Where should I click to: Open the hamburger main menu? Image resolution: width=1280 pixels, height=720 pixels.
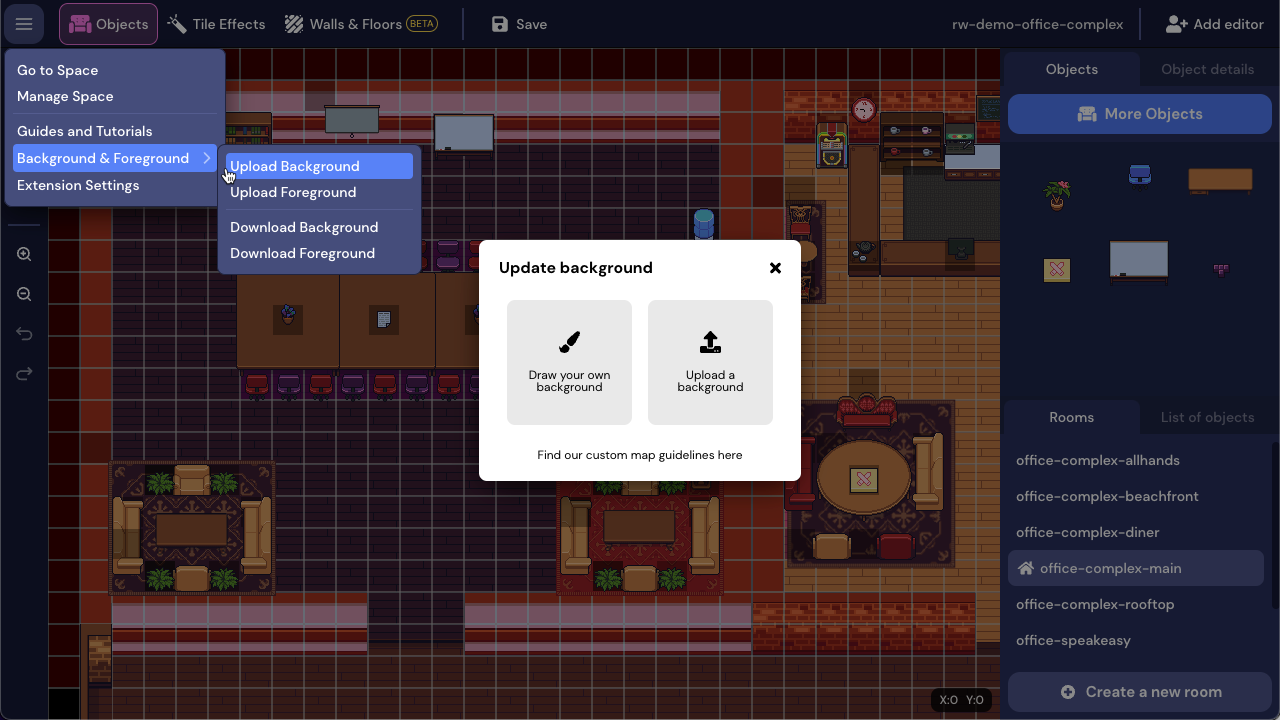24,24
